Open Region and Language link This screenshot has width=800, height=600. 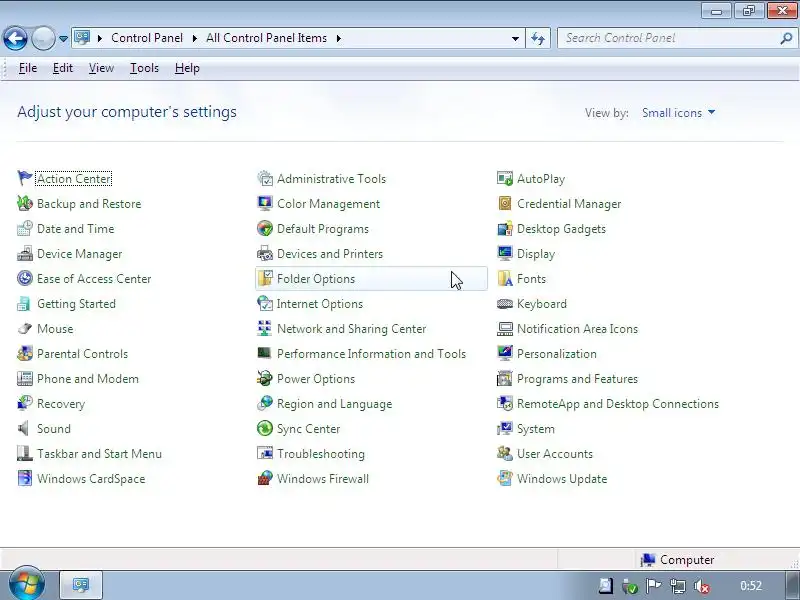tap(335, 404)
